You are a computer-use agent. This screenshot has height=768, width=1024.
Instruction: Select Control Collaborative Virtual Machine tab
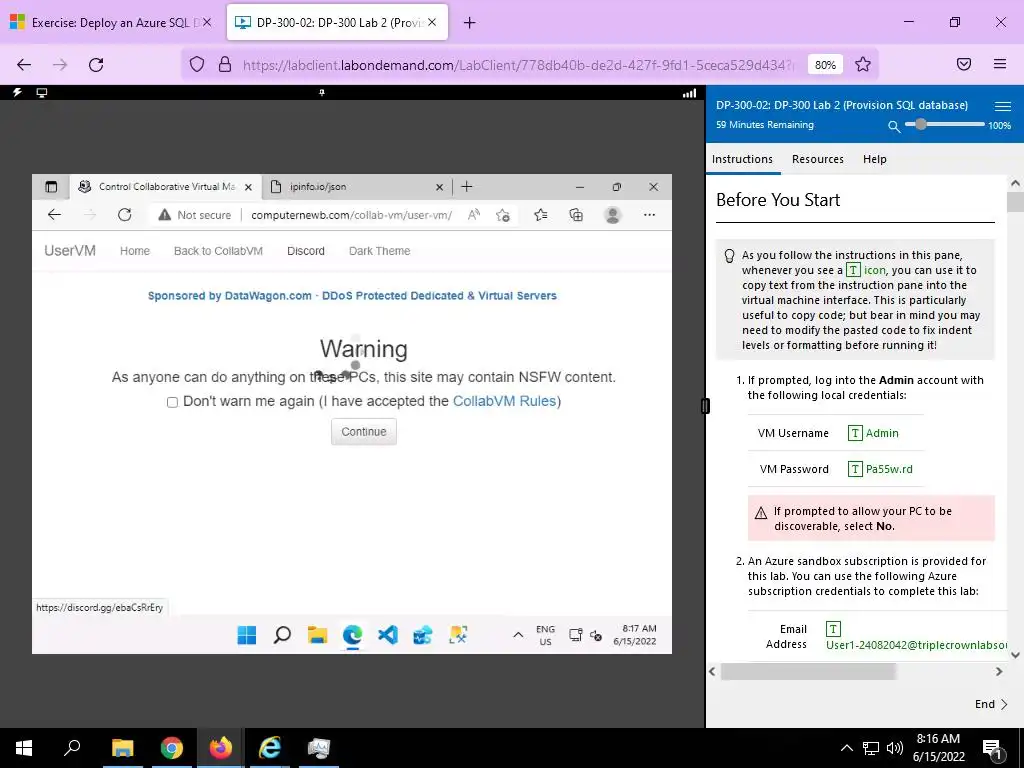(x=166, y=187)
